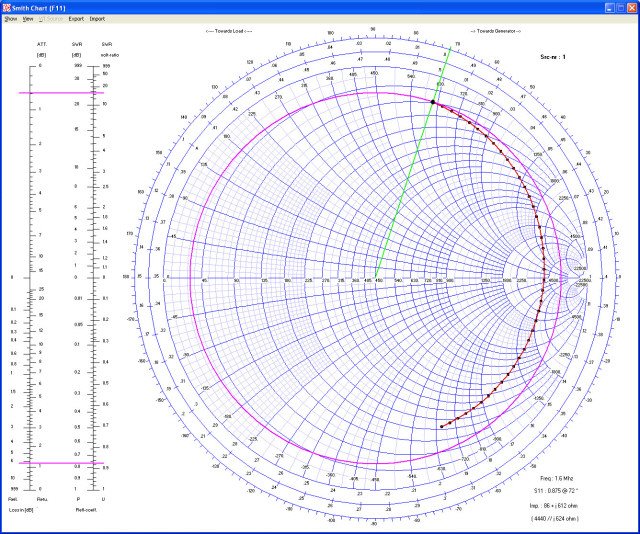
Task: Click the 'Loss in [dB]' label
Action: pos(21,510)
